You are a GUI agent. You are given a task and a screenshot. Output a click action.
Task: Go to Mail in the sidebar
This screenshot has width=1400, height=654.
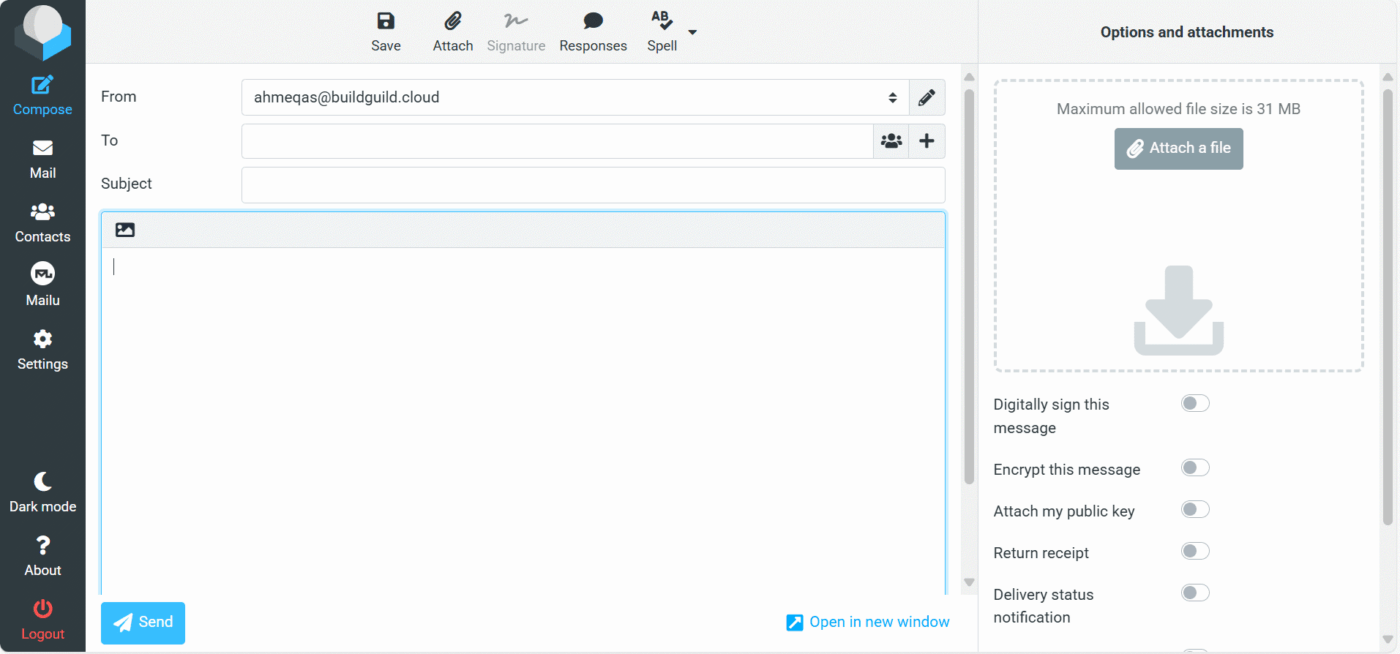point(42,158)
